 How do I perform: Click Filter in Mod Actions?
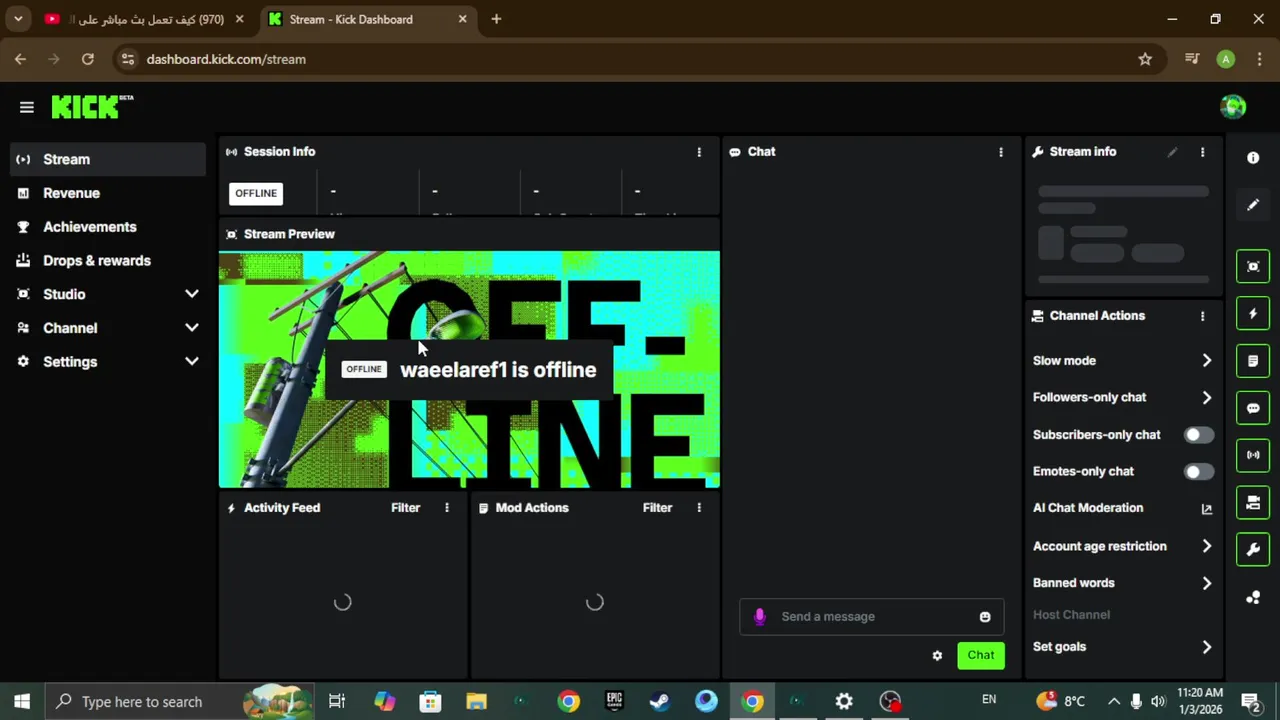(657, 508)
